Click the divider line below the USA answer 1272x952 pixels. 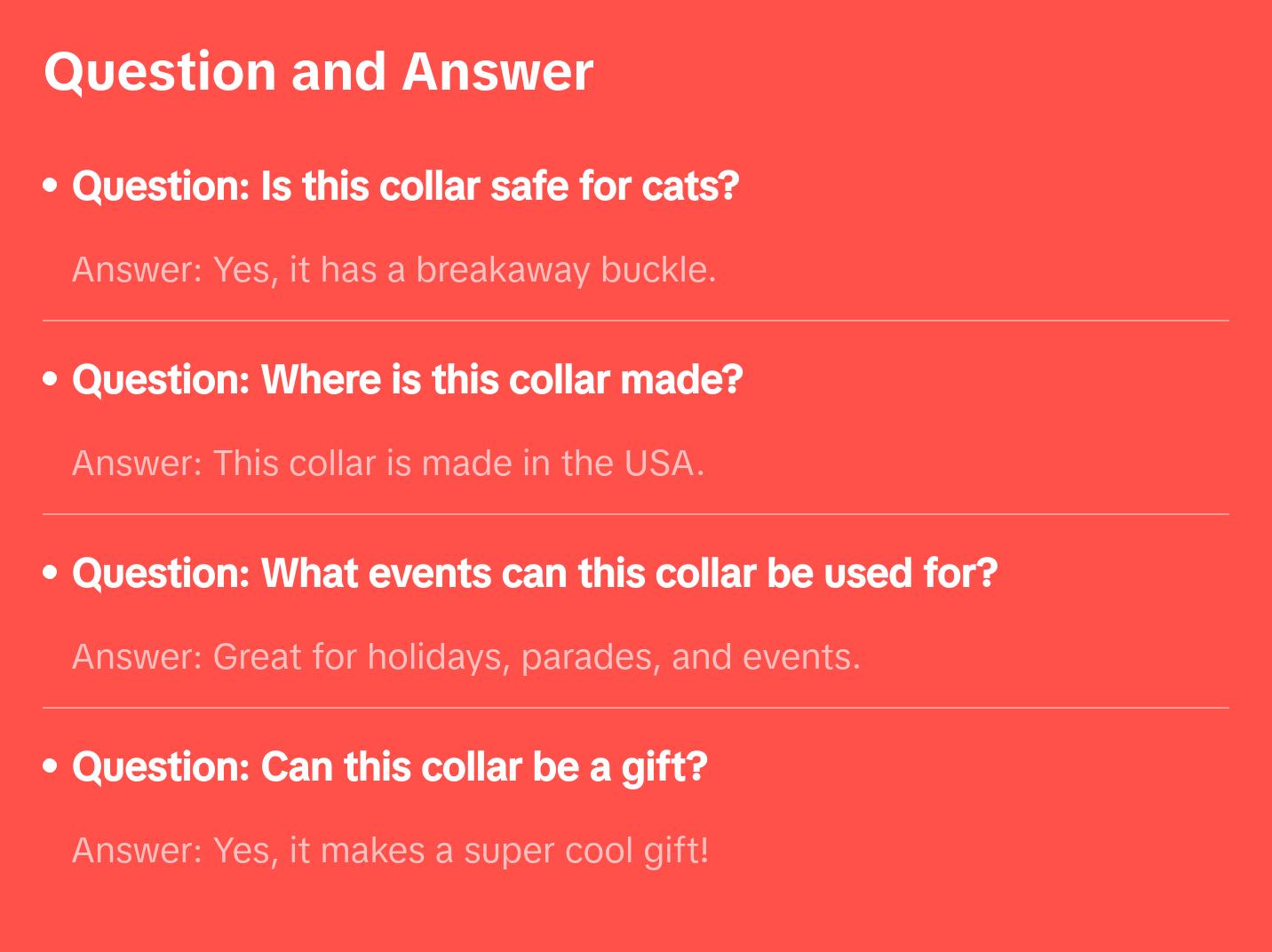click(x=636, y=514)
